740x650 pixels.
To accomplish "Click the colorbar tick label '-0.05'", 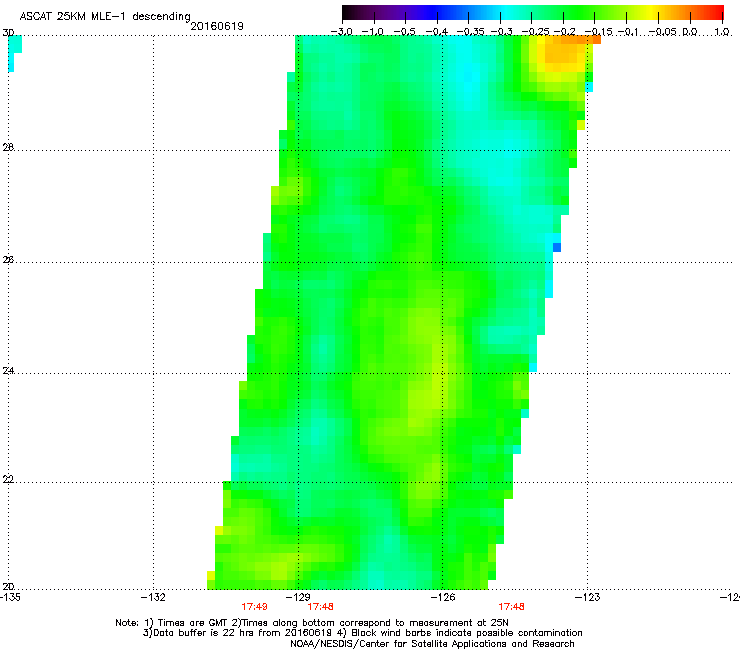I will point(663,32).
